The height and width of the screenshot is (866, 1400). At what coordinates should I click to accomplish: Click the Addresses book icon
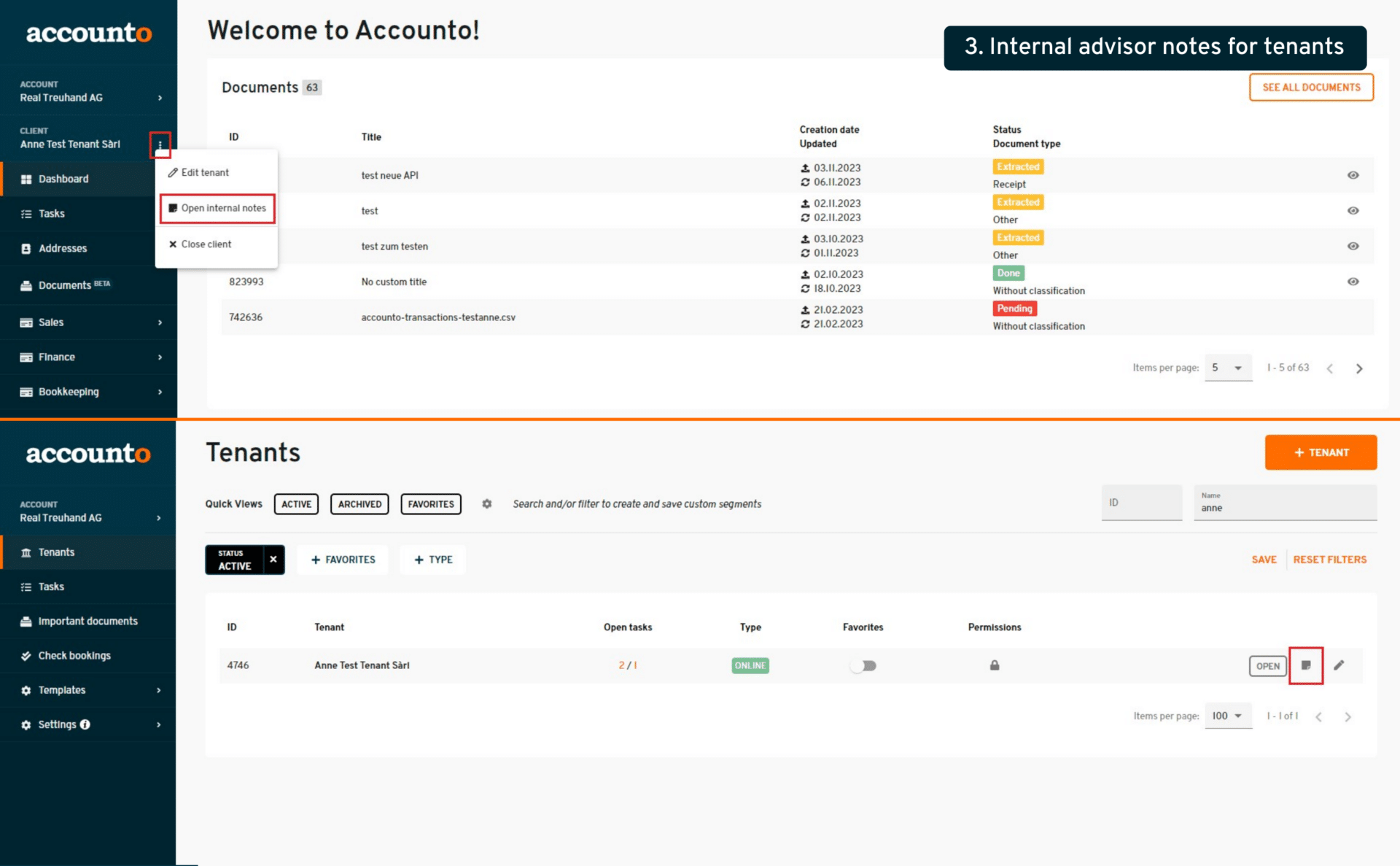(x=26, y=249)
